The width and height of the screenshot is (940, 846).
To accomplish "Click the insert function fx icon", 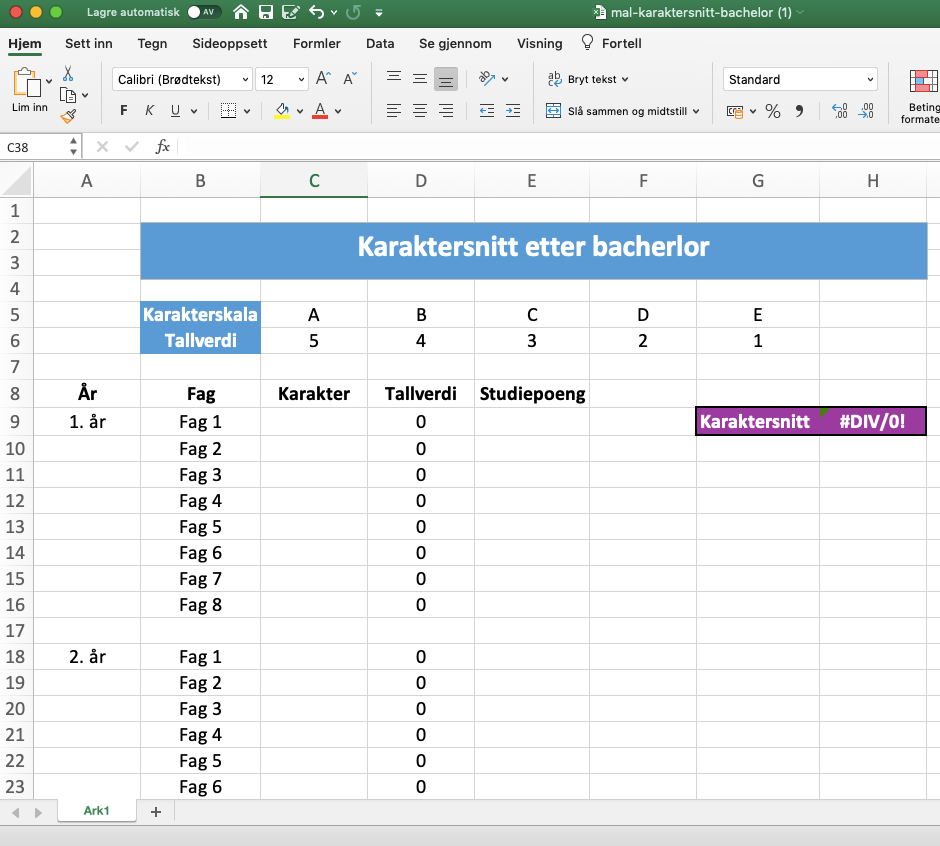I will click(x=162, y=147).
